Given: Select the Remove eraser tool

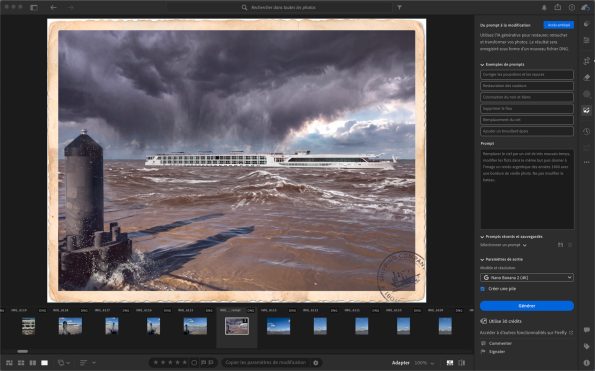Looking at the screenshot, I should 587,77.
